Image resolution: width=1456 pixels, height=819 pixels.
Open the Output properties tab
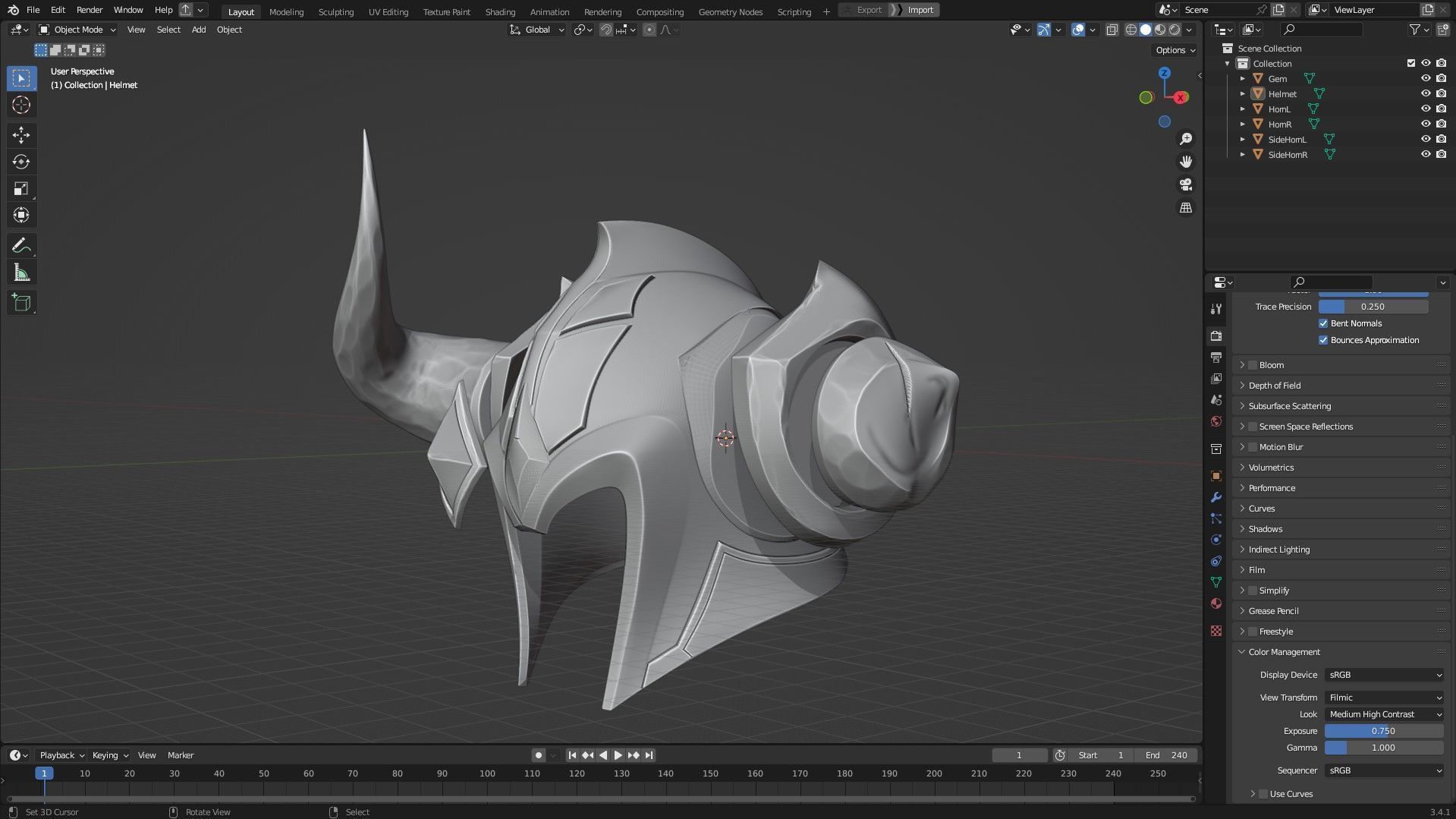[x=1216, y=357]
